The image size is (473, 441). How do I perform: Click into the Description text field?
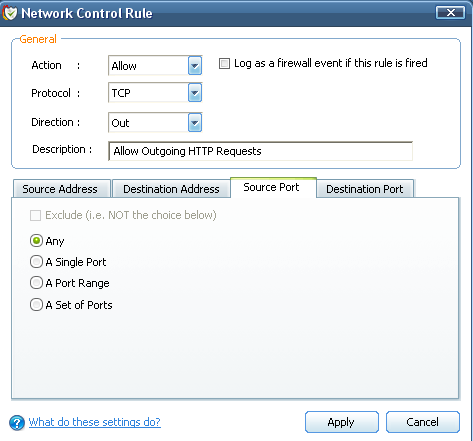[260, 151]
